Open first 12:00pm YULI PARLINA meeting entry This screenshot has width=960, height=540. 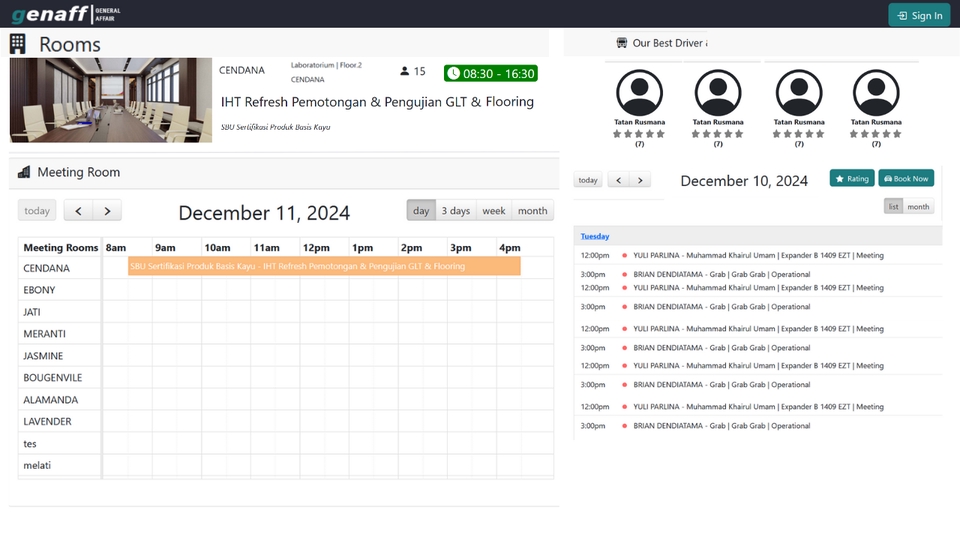[758, 255]
